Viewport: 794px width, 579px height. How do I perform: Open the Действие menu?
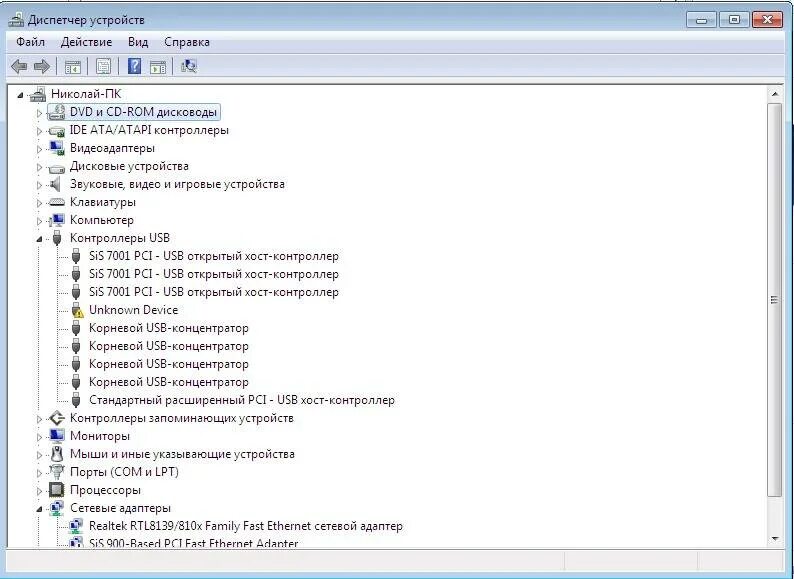pos(86,42)
